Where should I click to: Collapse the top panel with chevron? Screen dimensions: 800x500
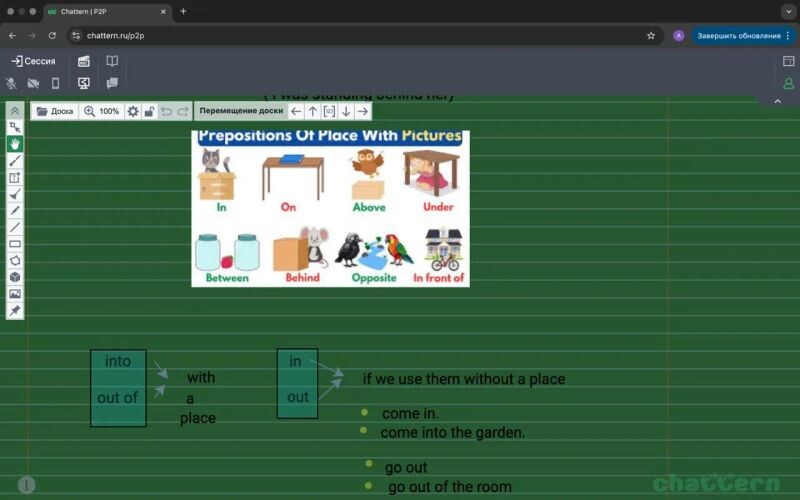click(778, 99)
